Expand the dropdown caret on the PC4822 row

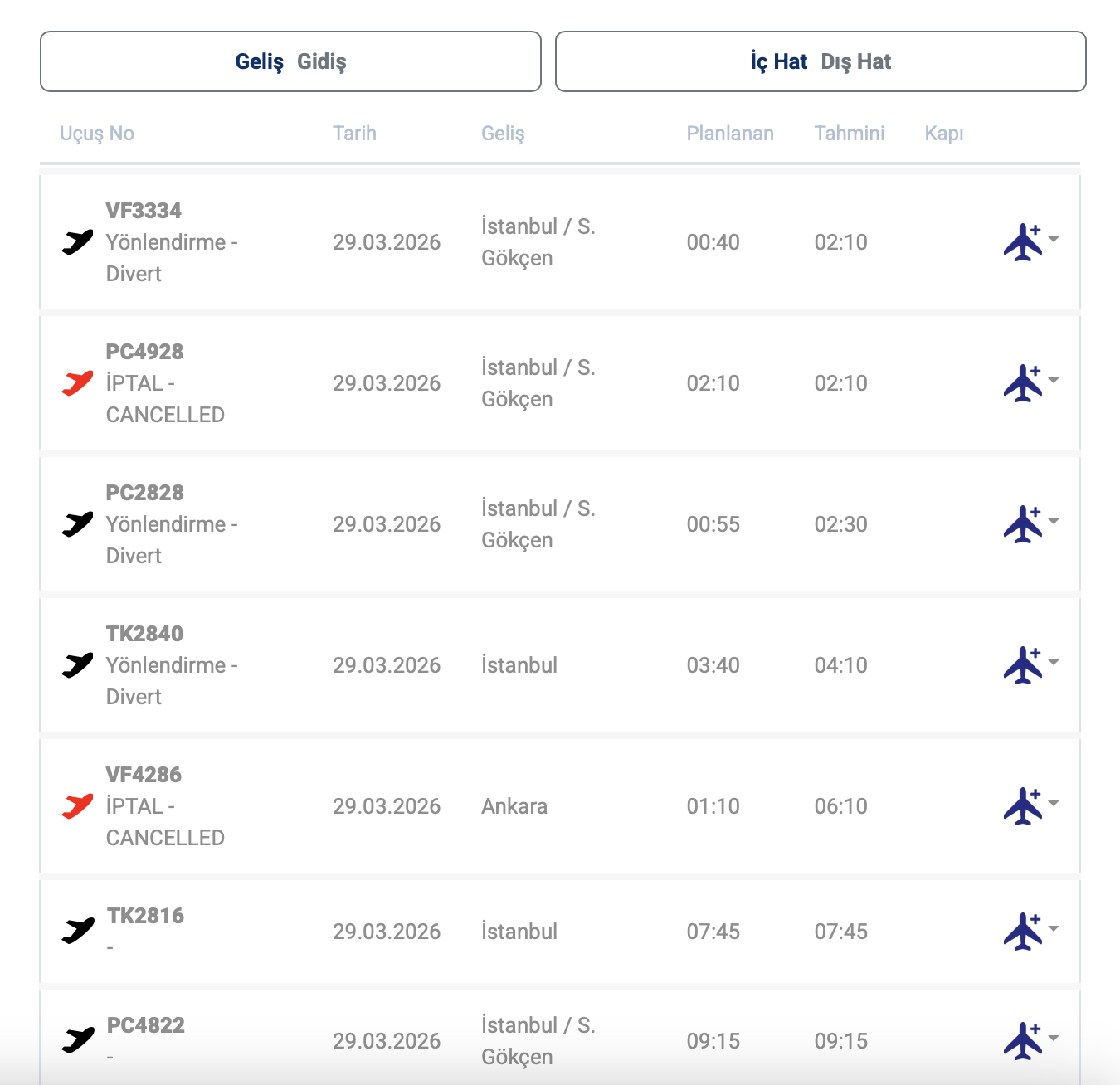[1054, 1038]
